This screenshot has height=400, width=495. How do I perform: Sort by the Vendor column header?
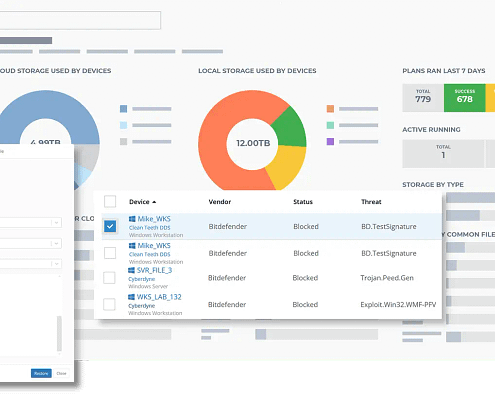pos(220,202)
